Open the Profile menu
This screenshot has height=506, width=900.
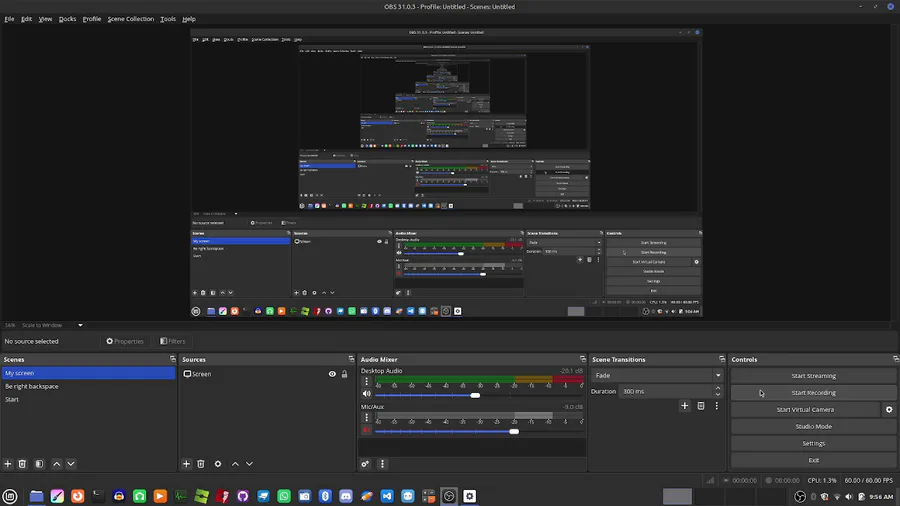pos(92,19)
